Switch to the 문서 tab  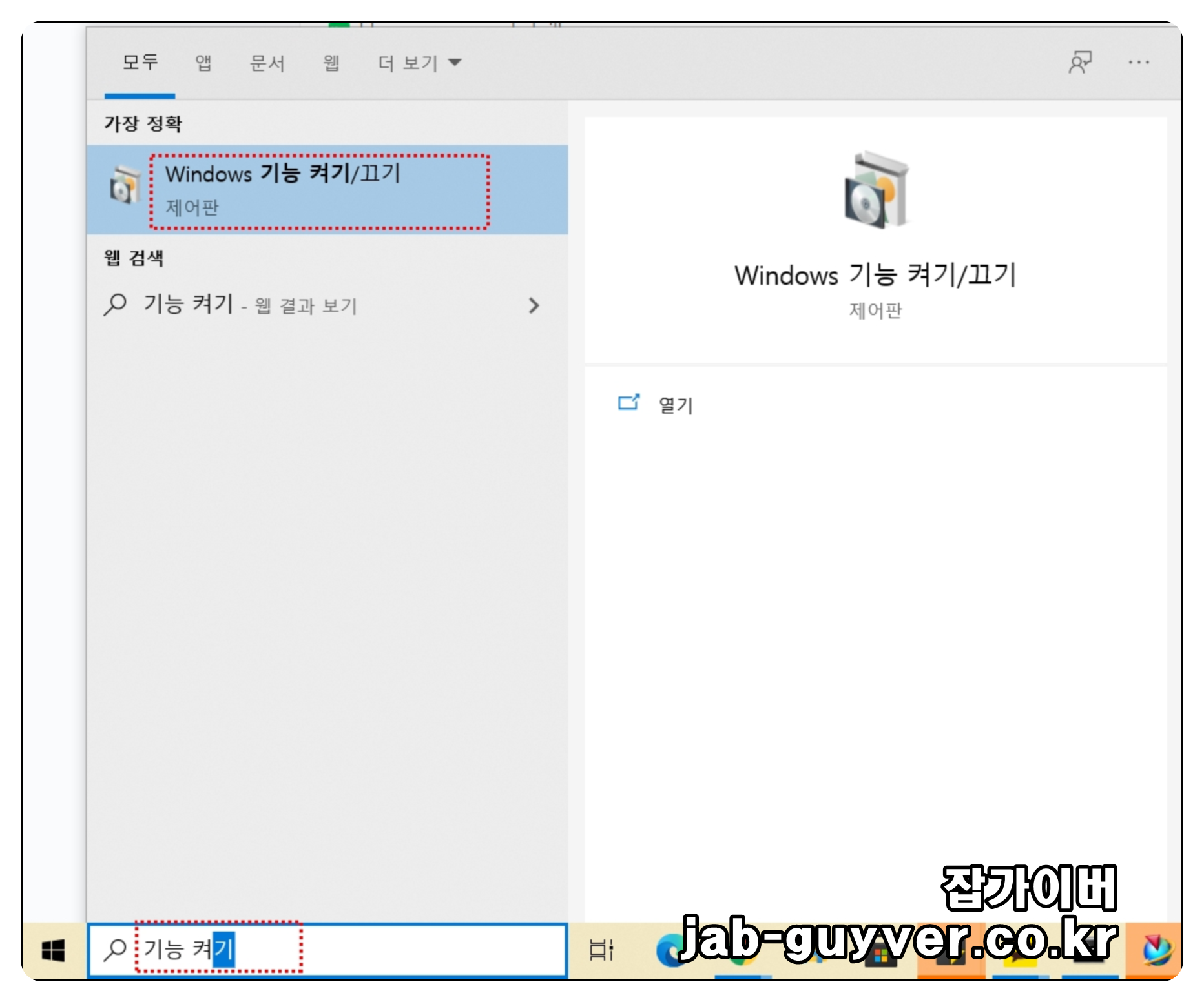267,63
